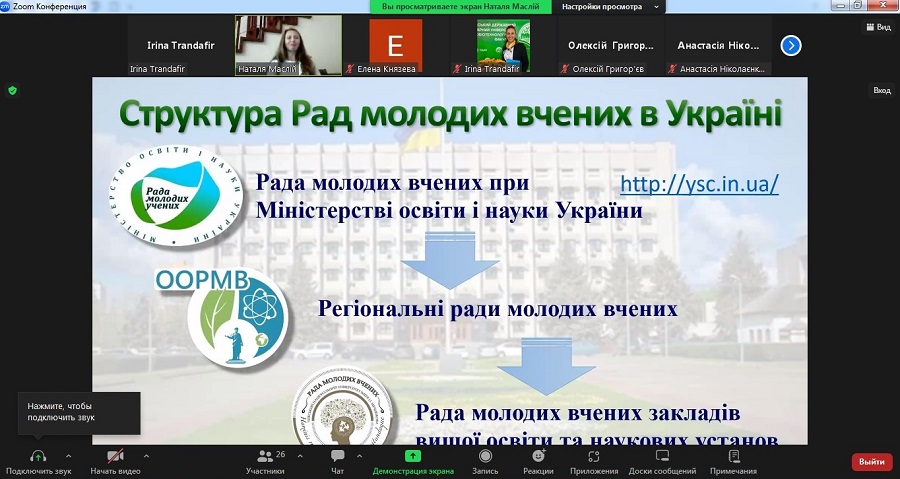Show next participants with the blue arrow
This screenshot has height=479, width=900.
point(790,45)
